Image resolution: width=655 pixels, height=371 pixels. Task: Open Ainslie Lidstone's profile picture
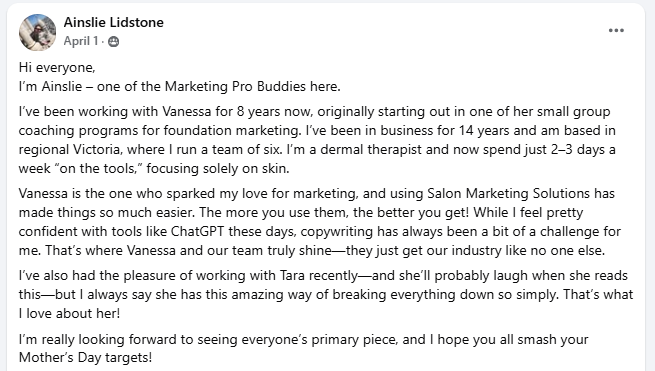coord(38,32)
